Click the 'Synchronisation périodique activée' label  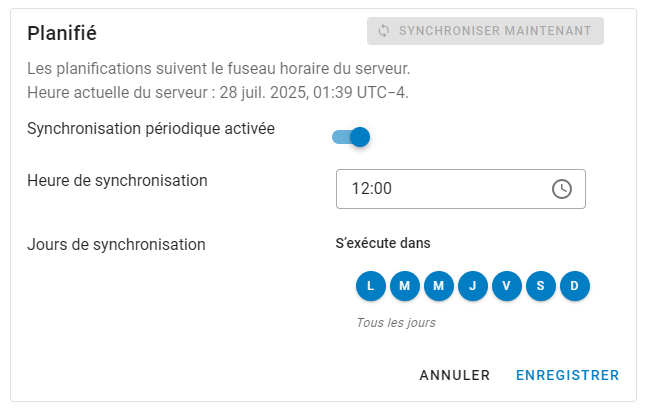151,129
